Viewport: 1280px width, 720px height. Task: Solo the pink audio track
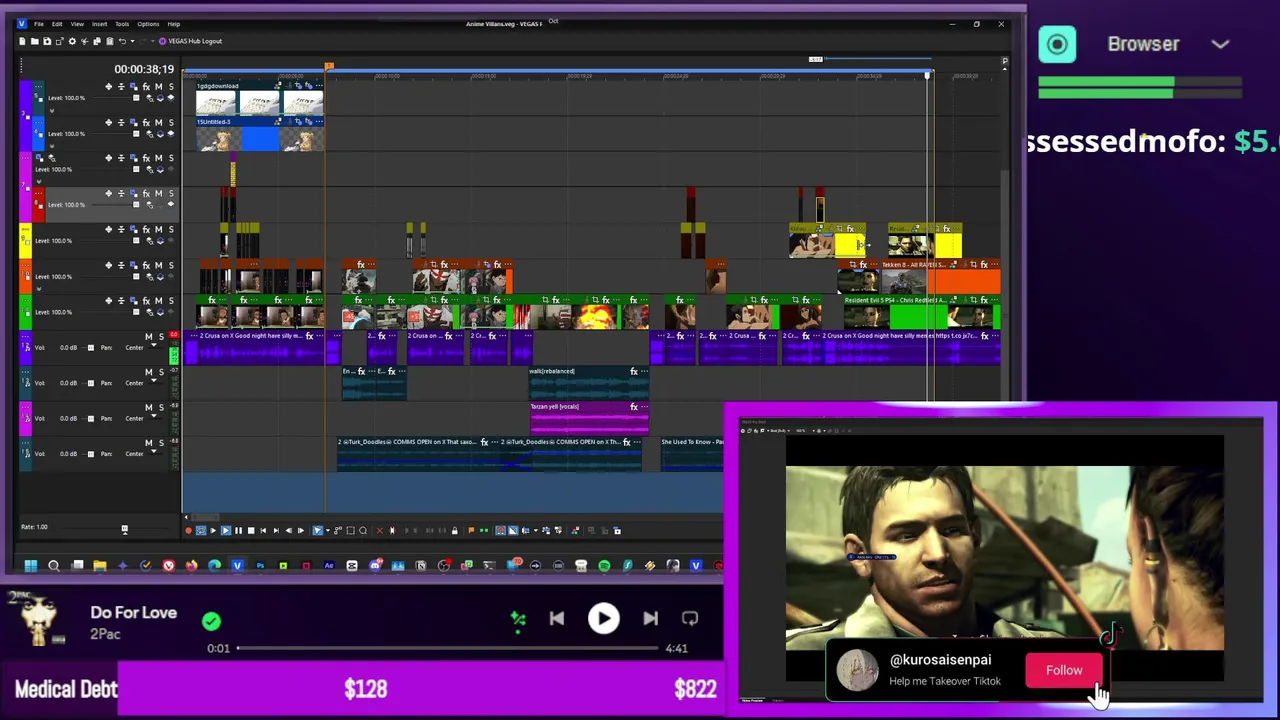click(x=160, y=407)
